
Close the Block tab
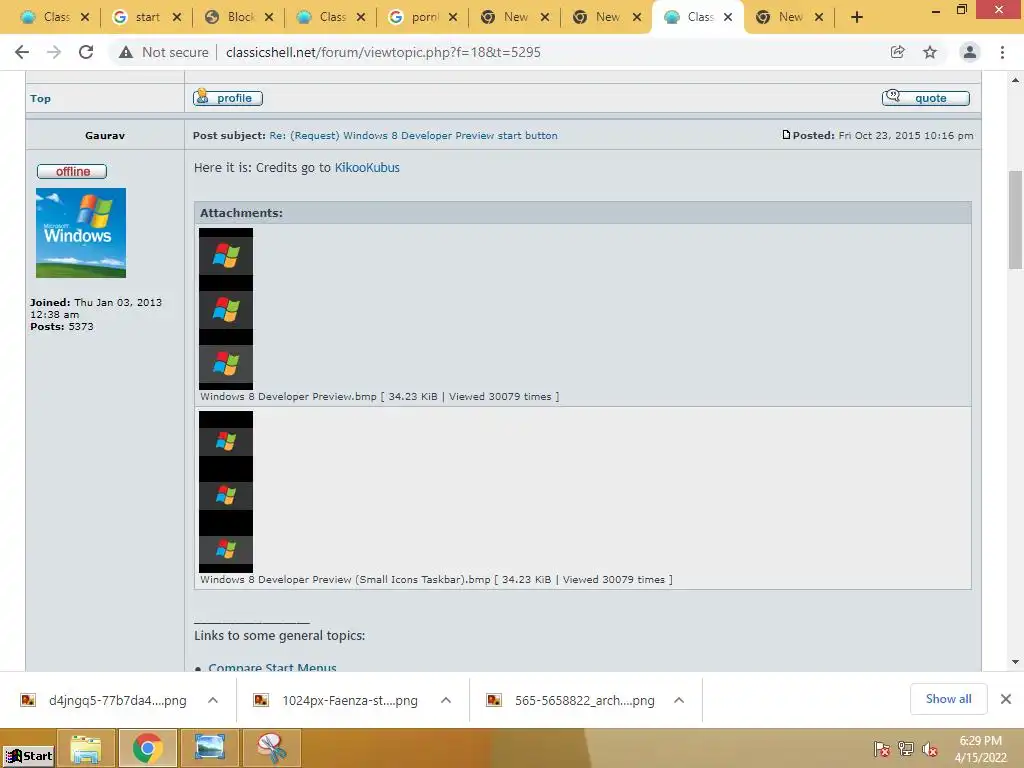269,18
